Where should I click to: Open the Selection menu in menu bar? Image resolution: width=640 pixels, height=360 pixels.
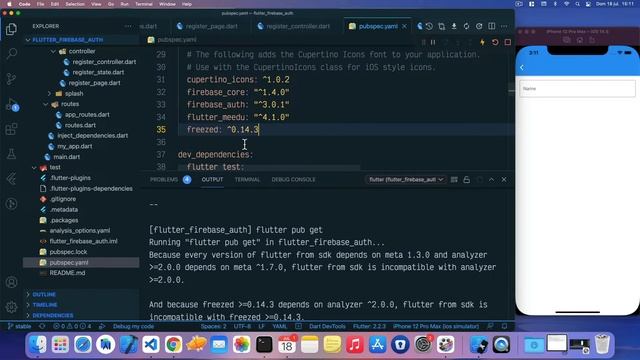pyautogui.click(x=75, y=4)
